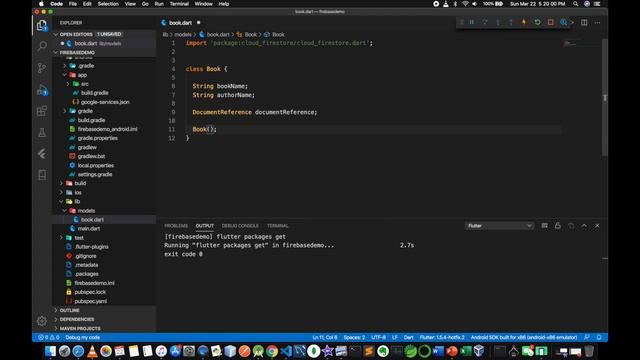The height and width of the screenshot is (360, 640).
Task: Open pubspec.lock file
Action: point(90,292)
